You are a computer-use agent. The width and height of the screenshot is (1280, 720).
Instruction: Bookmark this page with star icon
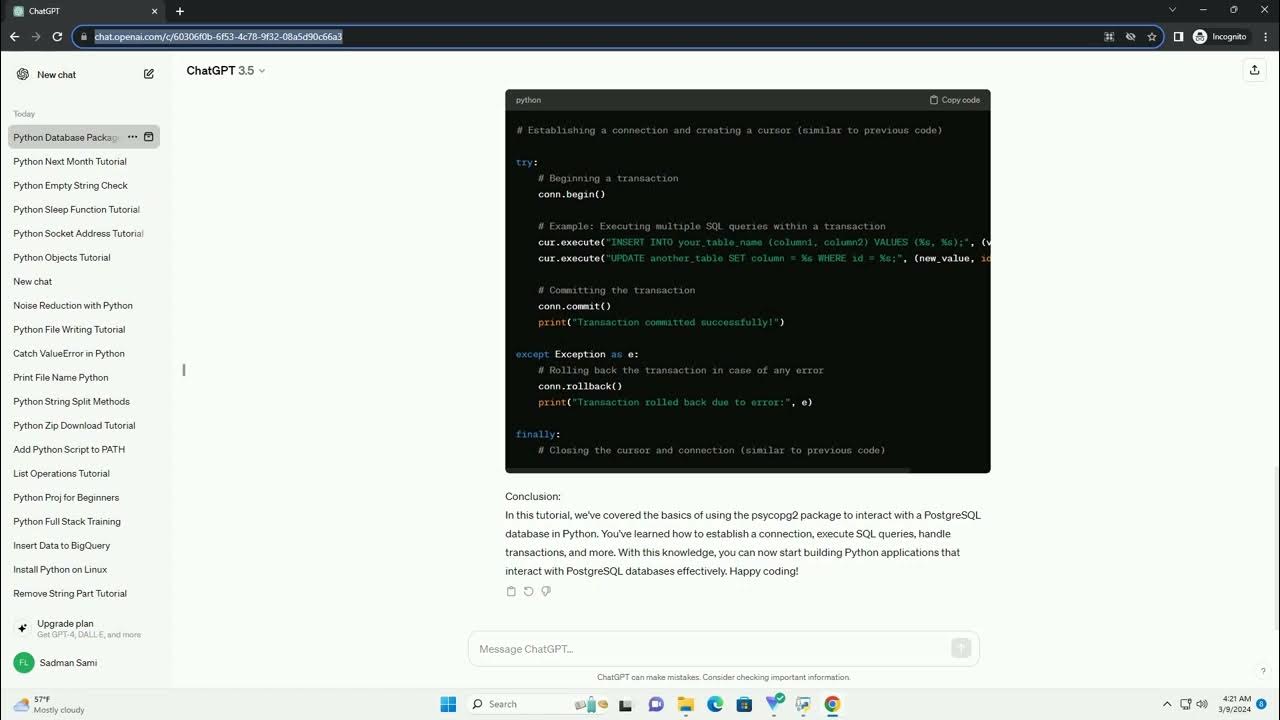(x=1152, y=36)
